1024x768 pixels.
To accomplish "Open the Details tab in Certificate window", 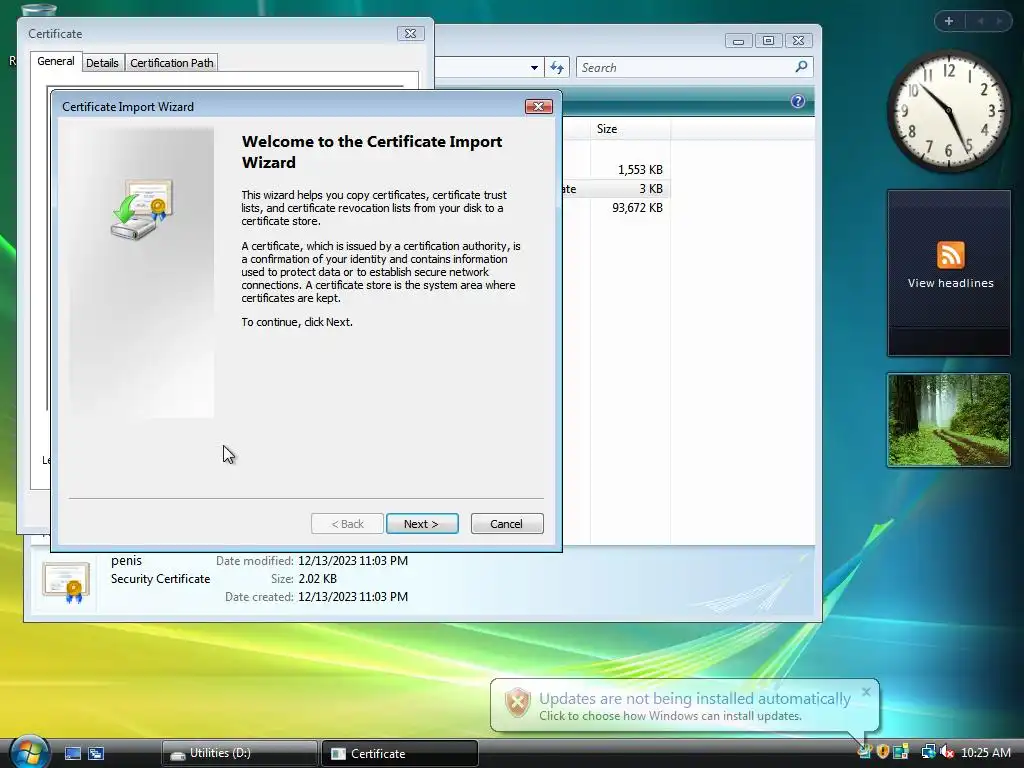I will 103,63.
